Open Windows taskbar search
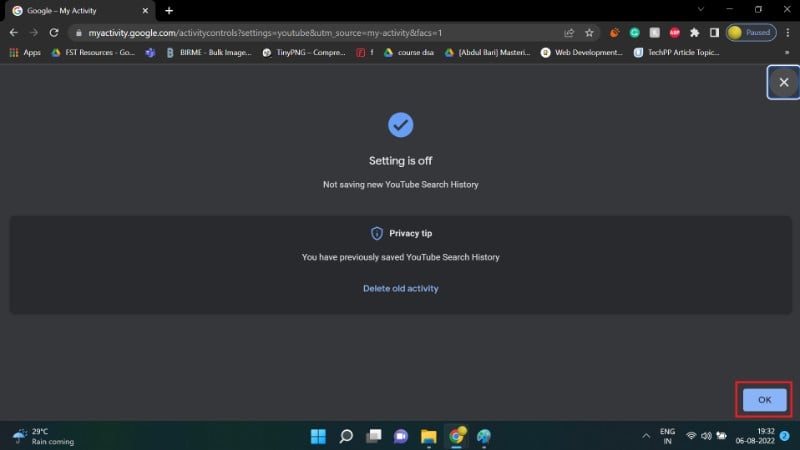The width and height of the screenshot is (800, 450). tap(346, 436)
